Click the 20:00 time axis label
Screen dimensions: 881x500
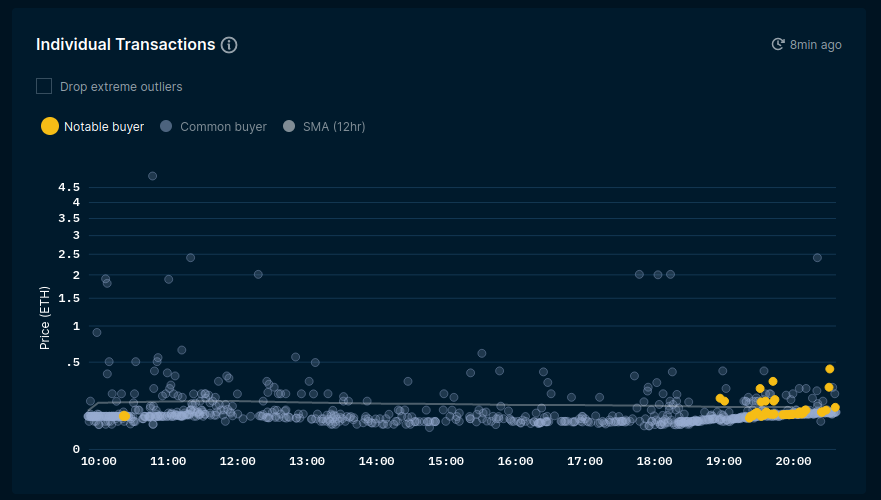[x=793, y=461]
